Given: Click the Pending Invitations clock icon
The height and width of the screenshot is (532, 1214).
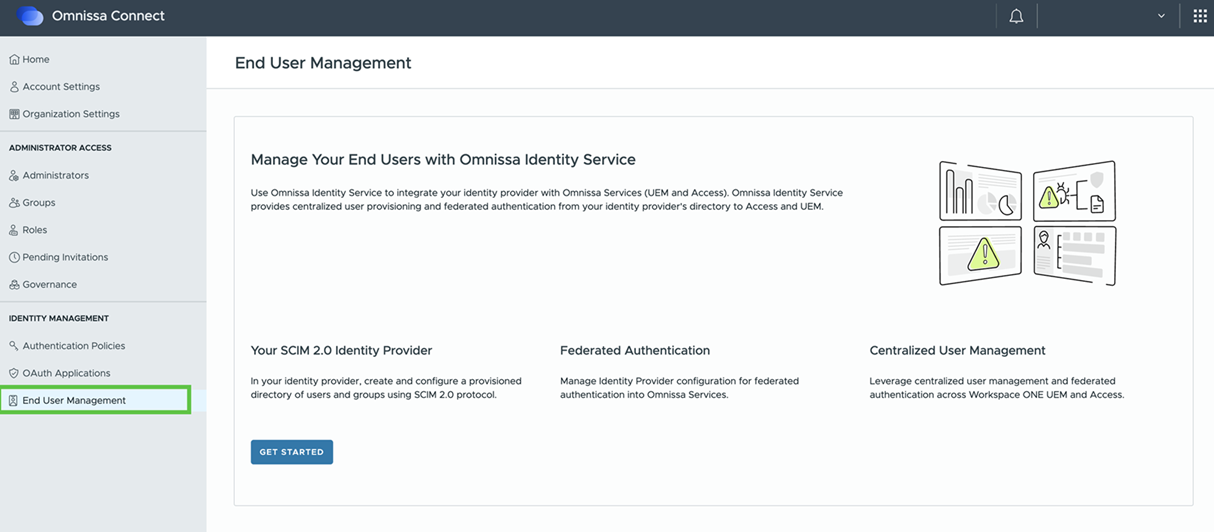Looking at the screenshot, I should [x=14, y=257].
